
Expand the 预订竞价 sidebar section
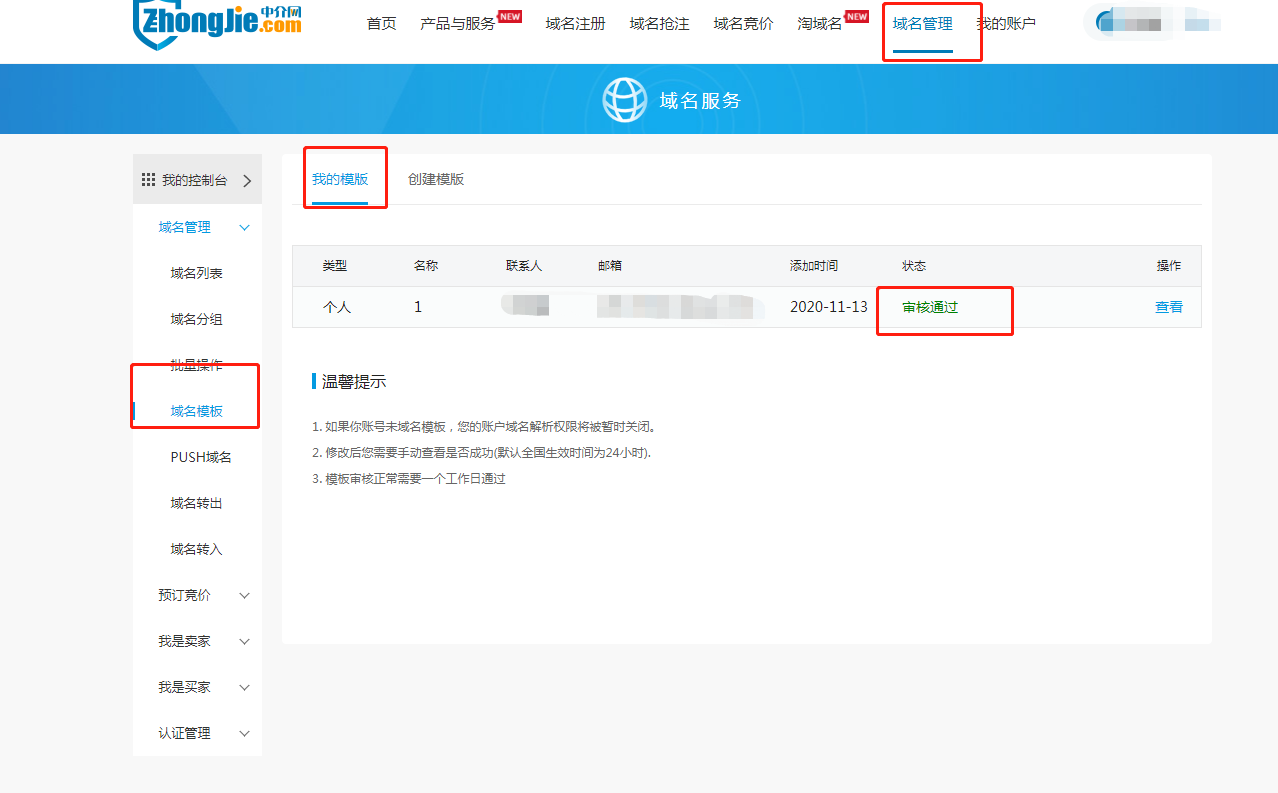pyautogui.click(x=245, y=596)
